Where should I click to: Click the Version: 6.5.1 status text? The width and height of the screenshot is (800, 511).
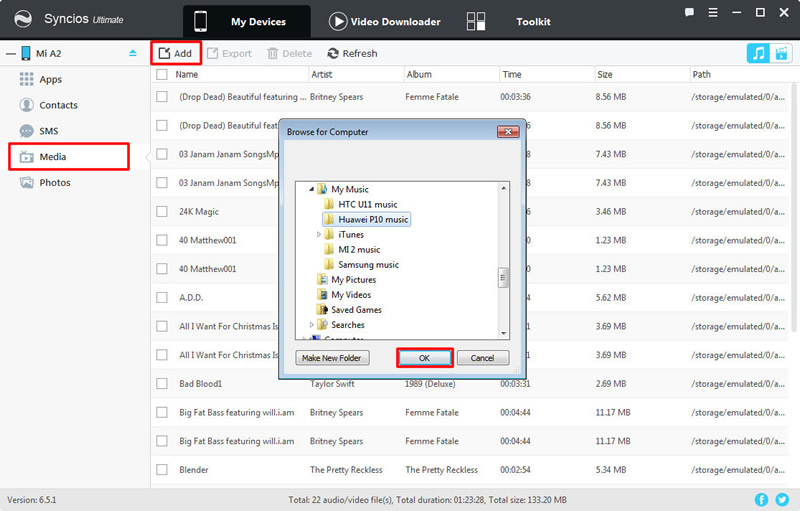click(x=32, y=500)
